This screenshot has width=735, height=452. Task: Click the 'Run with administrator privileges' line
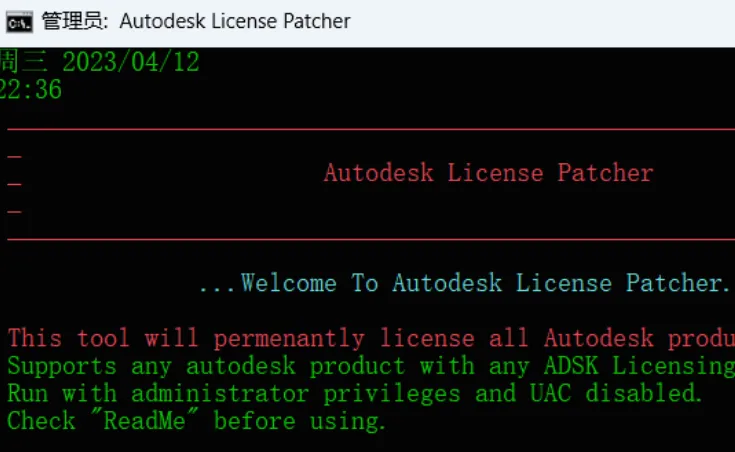coord(355,393)
